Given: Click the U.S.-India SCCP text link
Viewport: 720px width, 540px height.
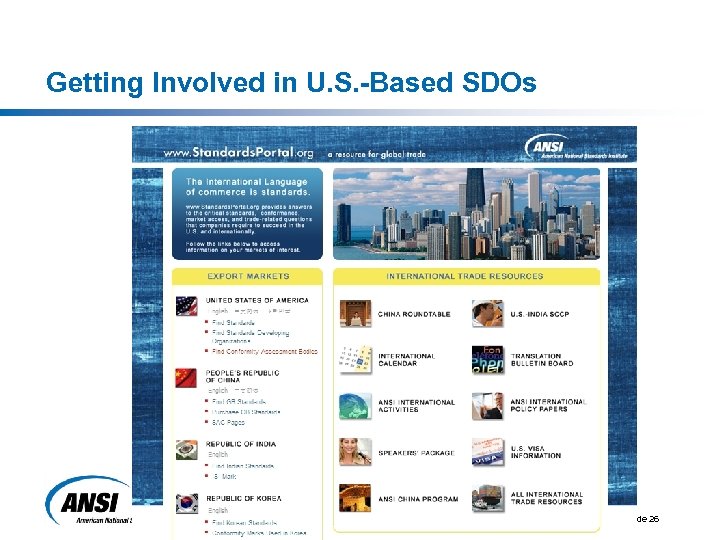Looking at the screenshot, I should pos(540,314).
